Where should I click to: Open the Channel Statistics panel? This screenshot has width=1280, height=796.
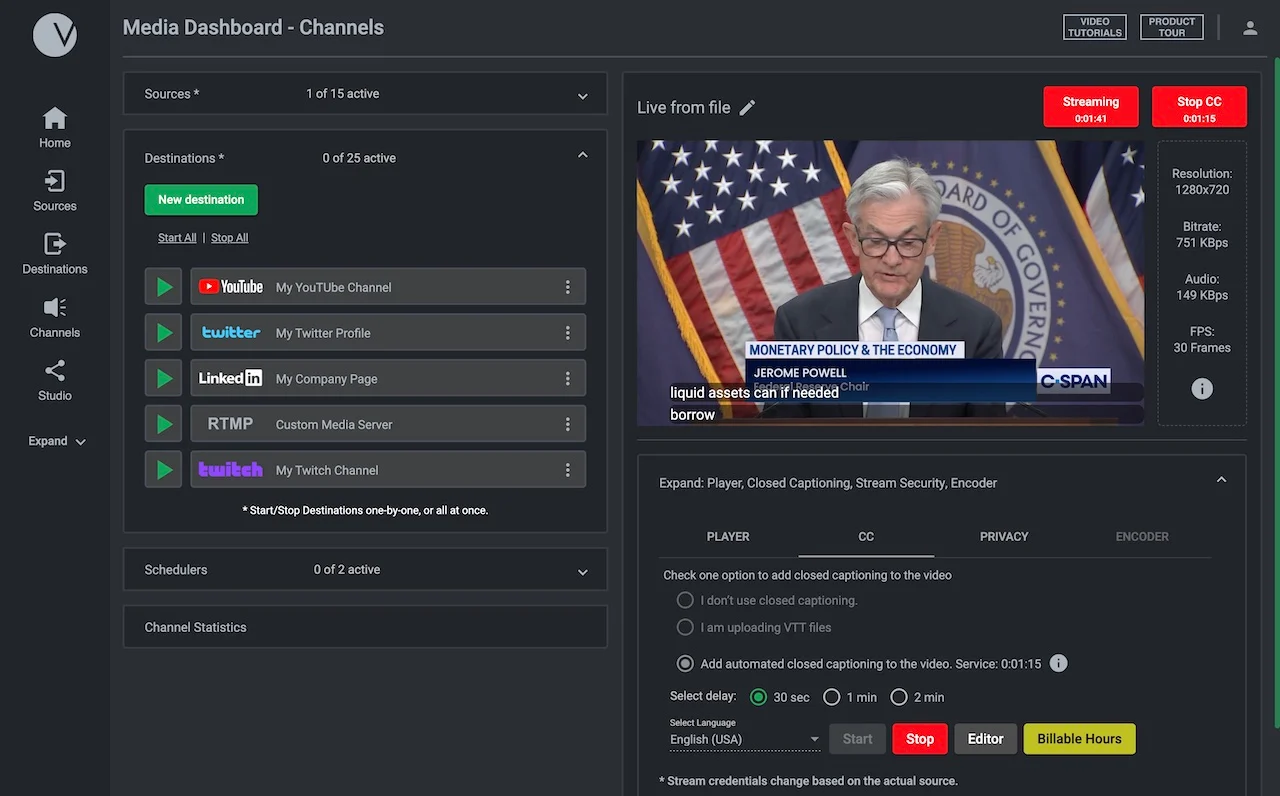[365, 627]
